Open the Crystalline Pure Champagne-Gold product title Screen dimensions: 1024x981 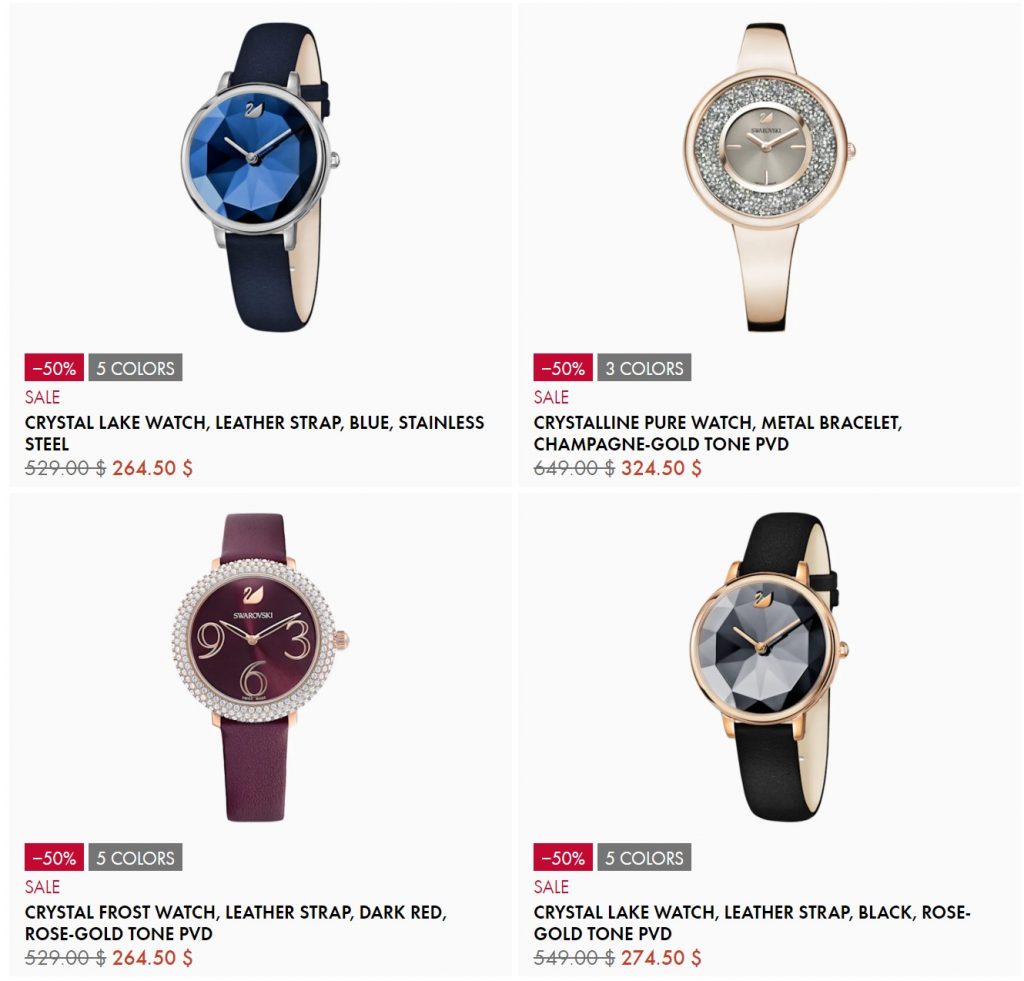(x=718, y=433)
